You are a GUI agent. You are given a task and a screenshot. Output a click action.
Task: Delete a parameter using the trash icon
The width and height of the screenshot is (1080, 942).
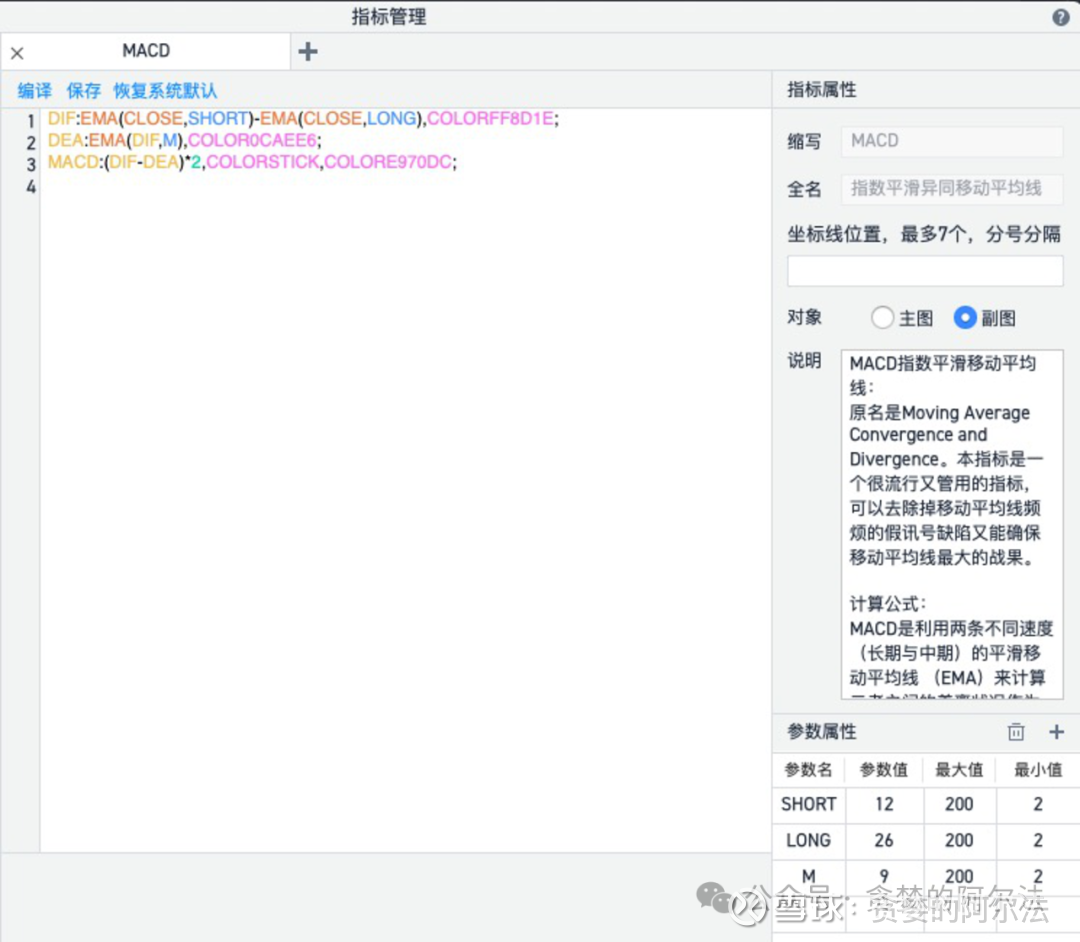[x=1016, y=731]
